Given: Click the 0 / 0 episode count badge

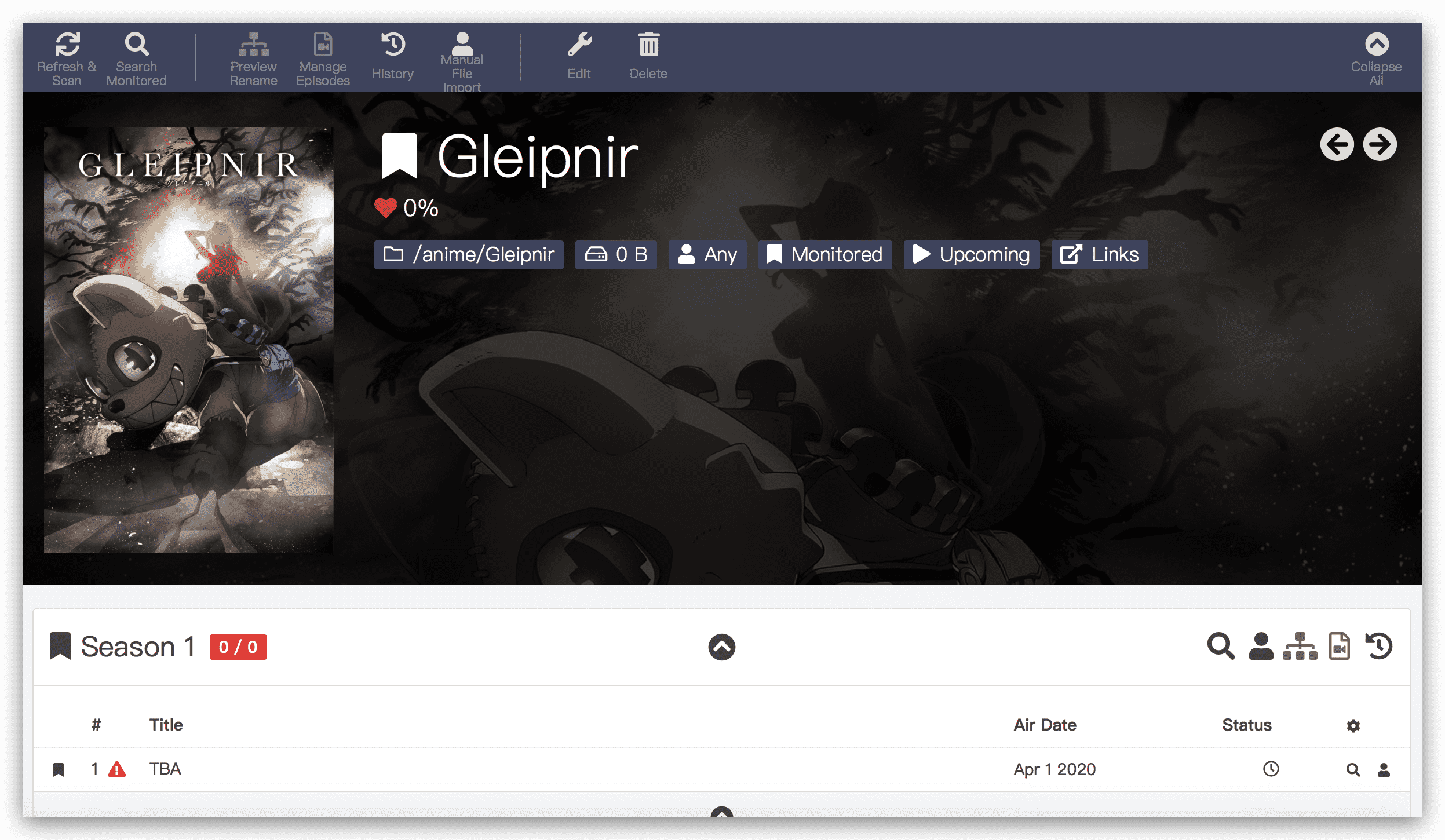Looking at the screenshot, I should (238, 647).
